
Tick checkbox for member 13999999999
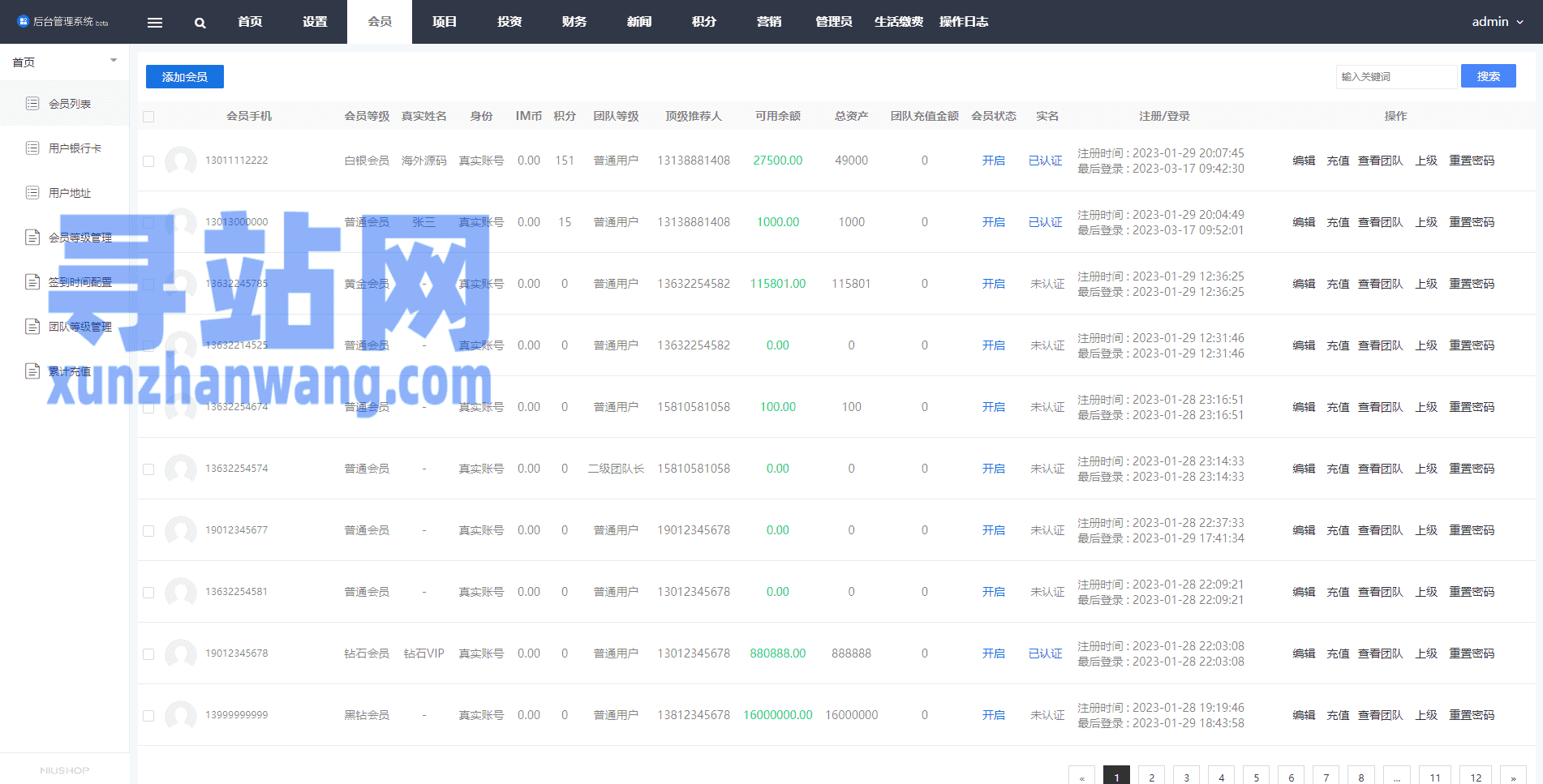click(148, 716)
